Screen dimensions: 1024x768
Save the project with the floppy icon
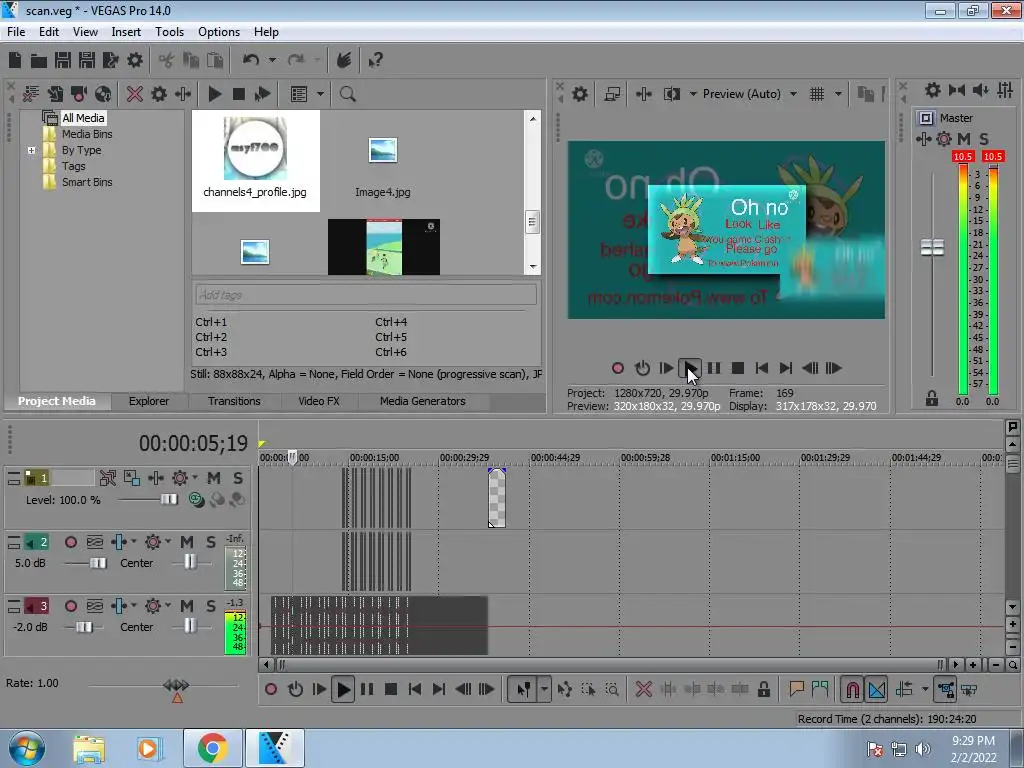click(x=63, y=60)
